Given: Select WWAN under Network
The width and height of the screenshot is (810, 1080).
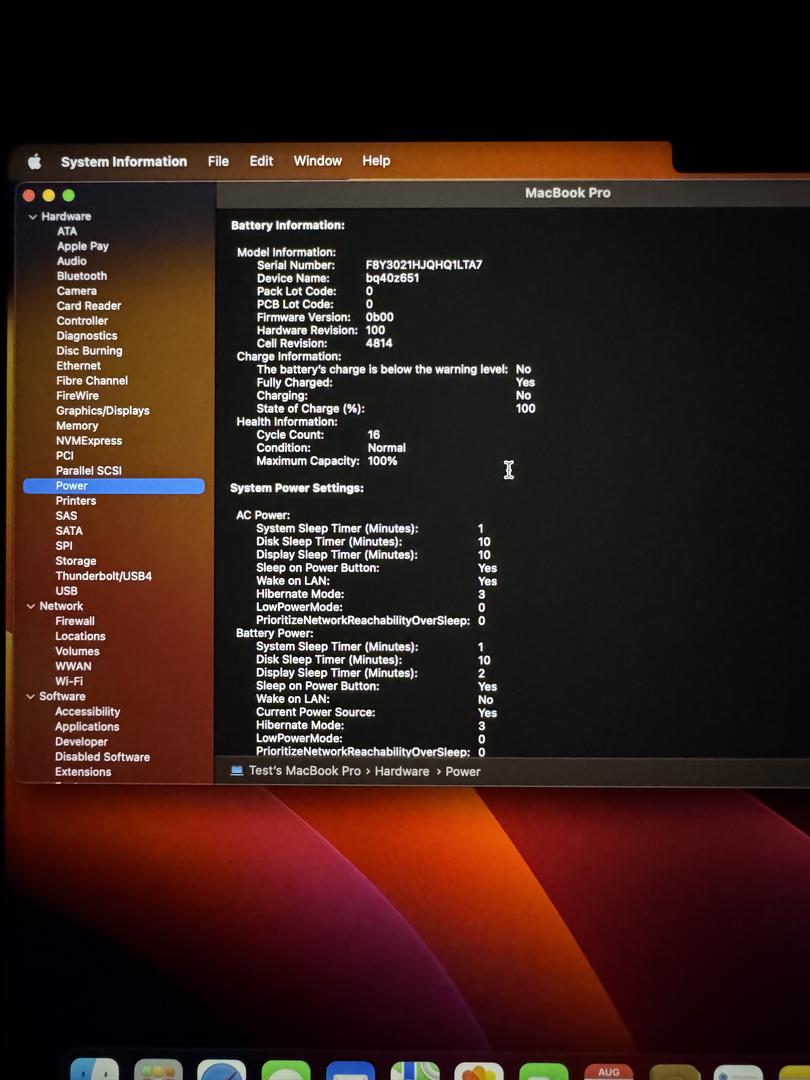Looking at the screenshot, I should pos(73,667).
